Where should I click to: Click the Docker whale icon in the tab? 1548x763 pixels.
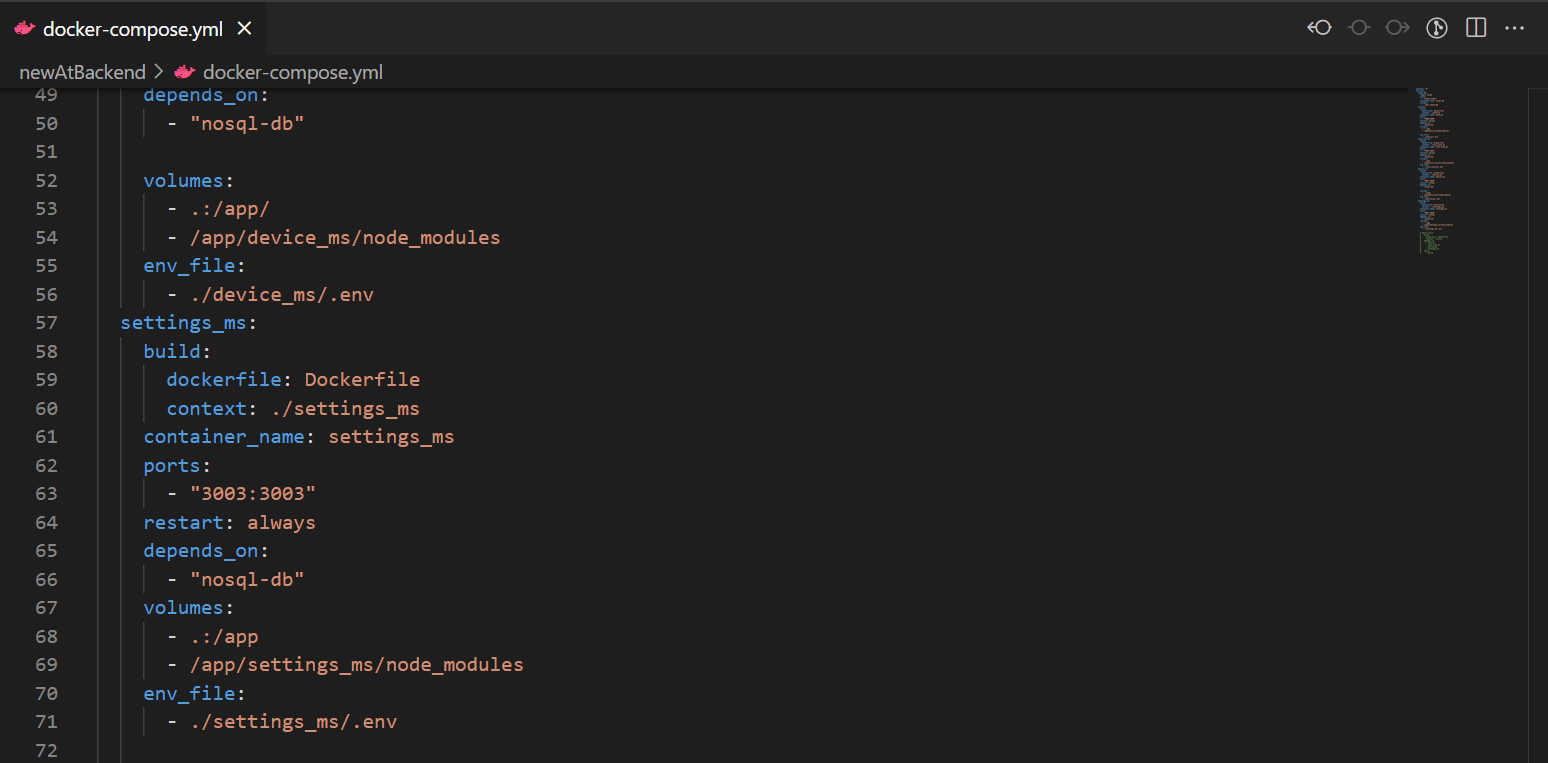point(25,29)
